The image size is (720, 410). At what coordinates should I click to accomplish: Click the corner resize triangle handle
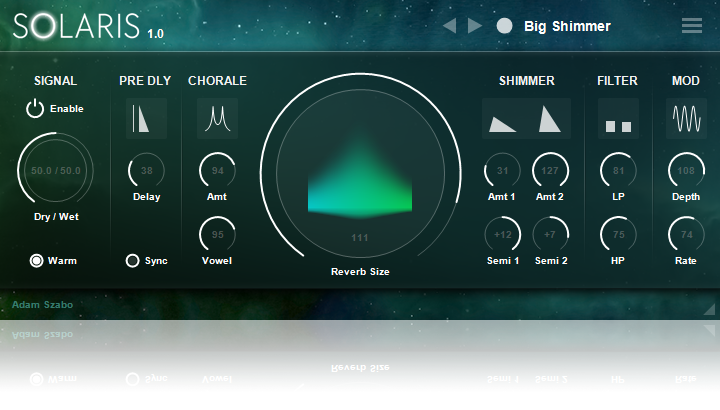(x=710, y=309)
